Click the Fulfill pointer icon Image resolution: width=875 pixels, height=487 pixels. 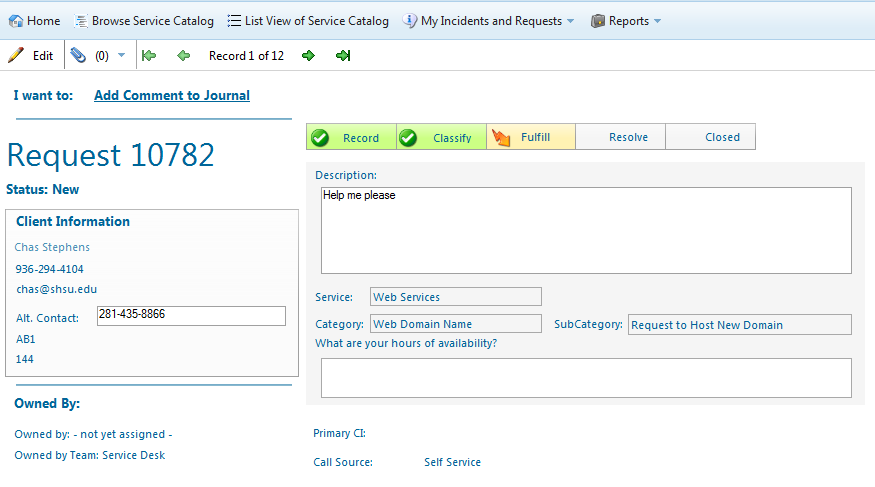[x=501, y=137]
